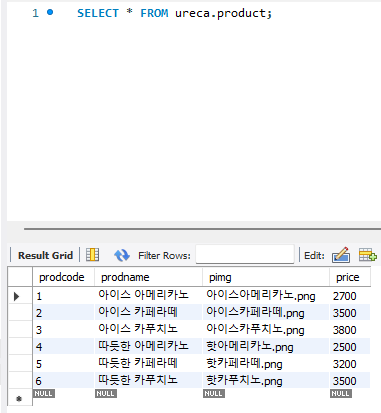This screenshot has width=381, height=413.
Task: Select prodname cell 아이스 카푸치노
Action: point(149,330)
